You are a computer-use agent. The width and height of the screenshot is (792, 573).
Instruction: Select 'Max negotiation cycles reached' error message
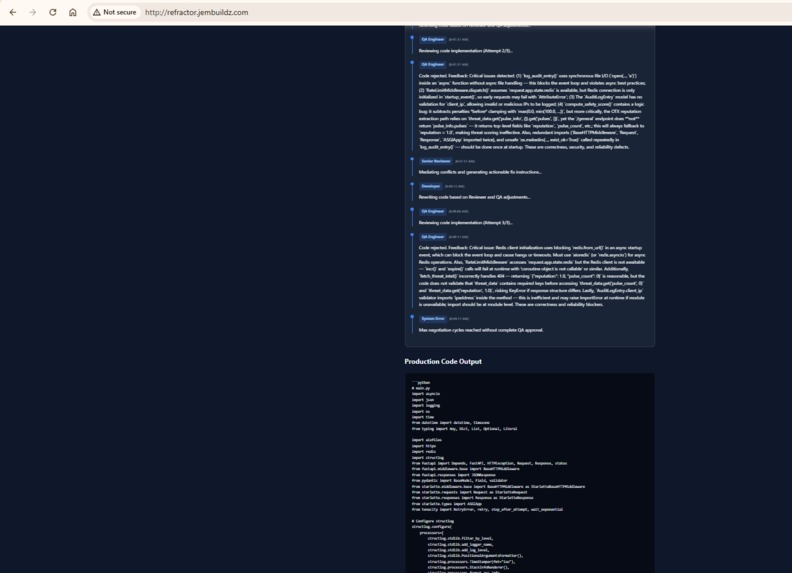coord(481,330)
